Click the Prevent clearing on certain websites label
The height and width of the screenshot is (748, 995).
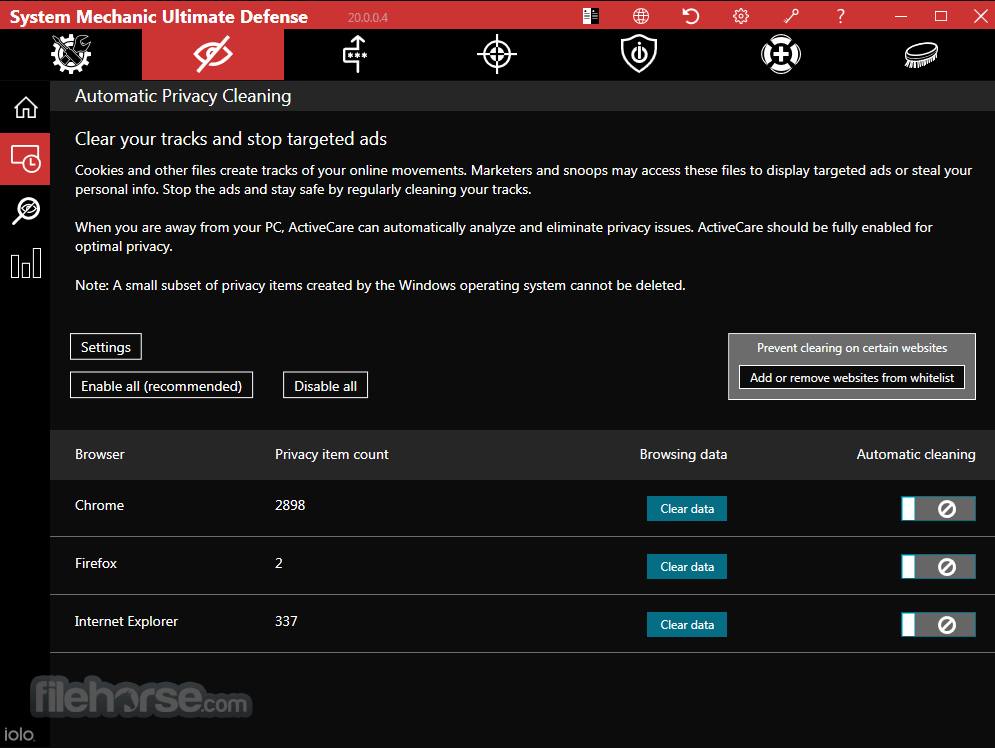click(x=852, y=348)
